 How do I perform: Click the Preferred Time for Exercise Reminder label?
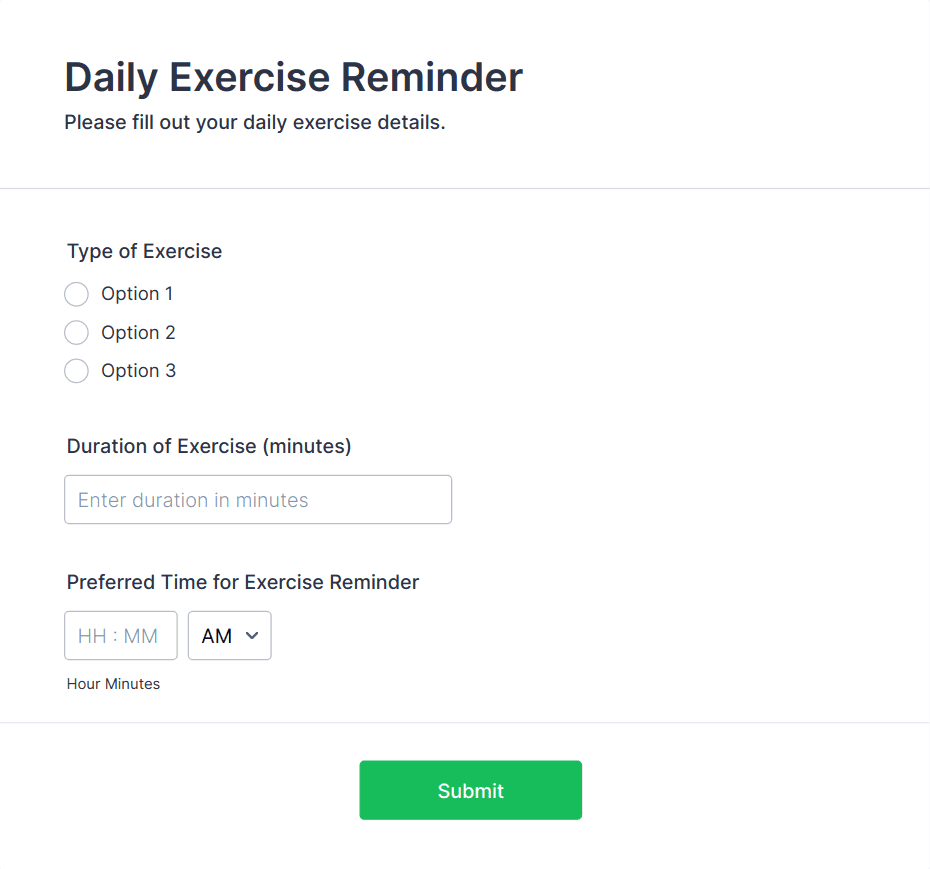[x=242, y=582]
